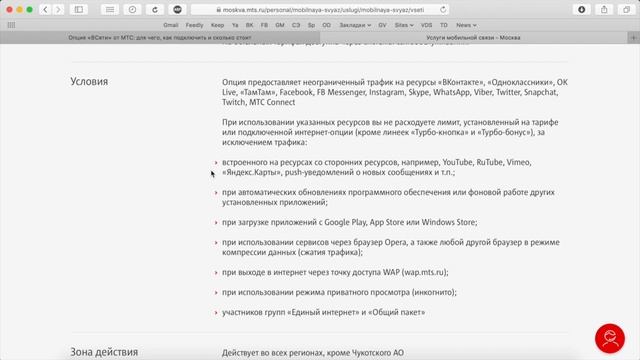
Task: Focus the moskva.mts.ru address field
Action: [320, 9]
